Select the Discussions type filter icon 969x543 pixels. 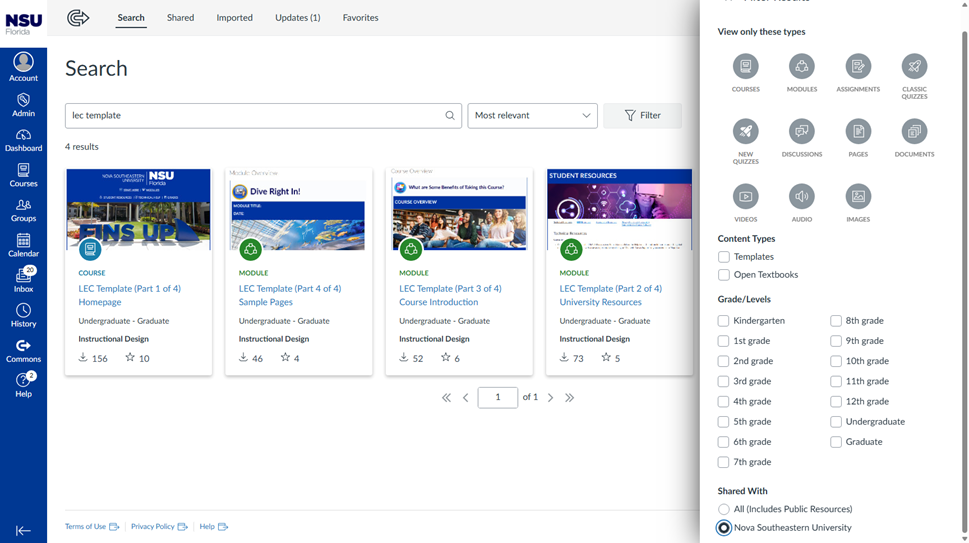[x=801, y=132]
